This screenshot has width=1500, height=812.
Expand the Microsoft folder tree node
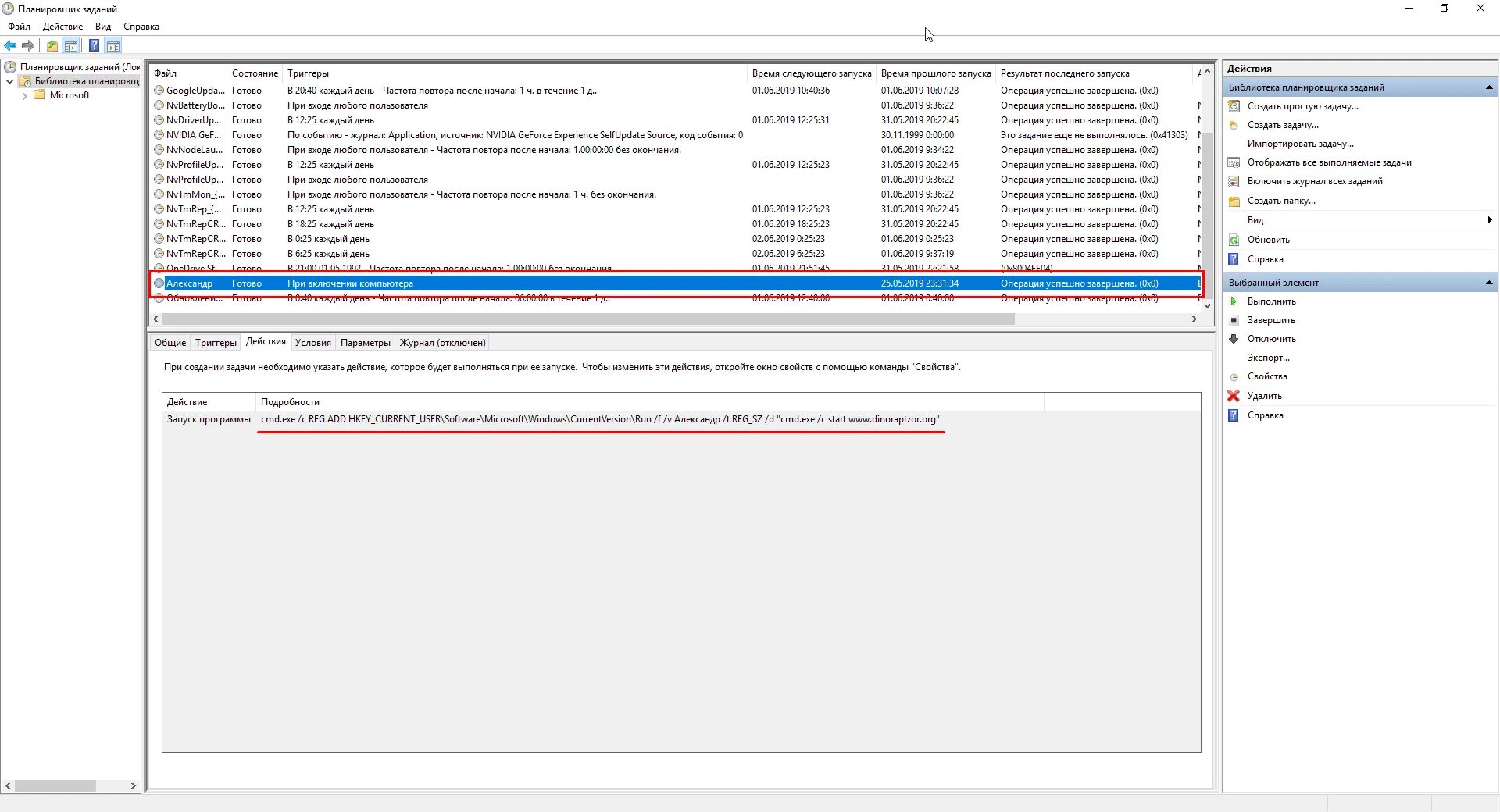(24, 96)
